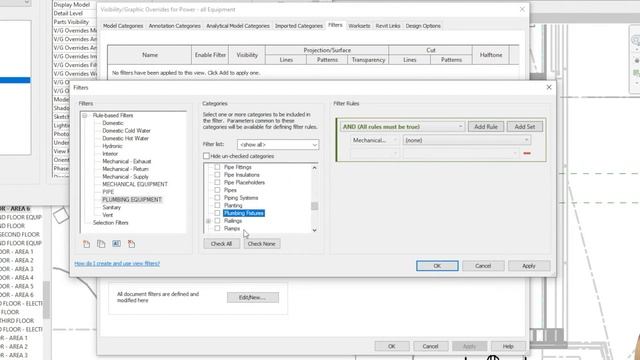Select the Selection Filters node
This screenshot has height=360, width=640.
point(111,223)
